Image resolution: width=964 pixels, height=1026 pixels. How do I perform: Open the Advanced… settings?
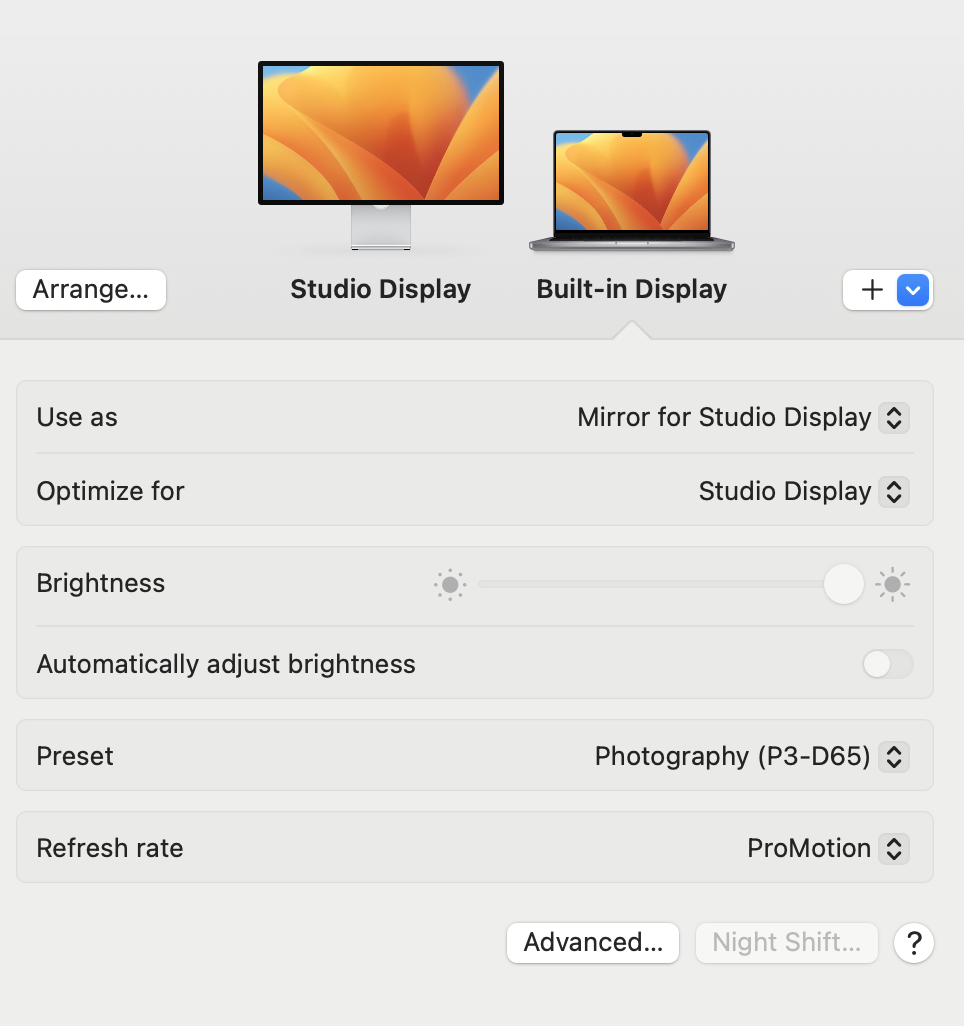(593, 943)
